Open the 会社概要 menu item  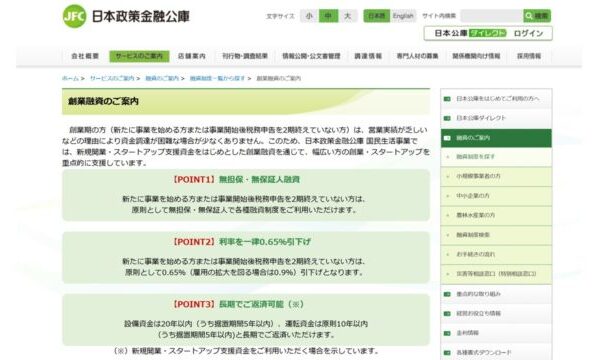click(x=85, y=56)
